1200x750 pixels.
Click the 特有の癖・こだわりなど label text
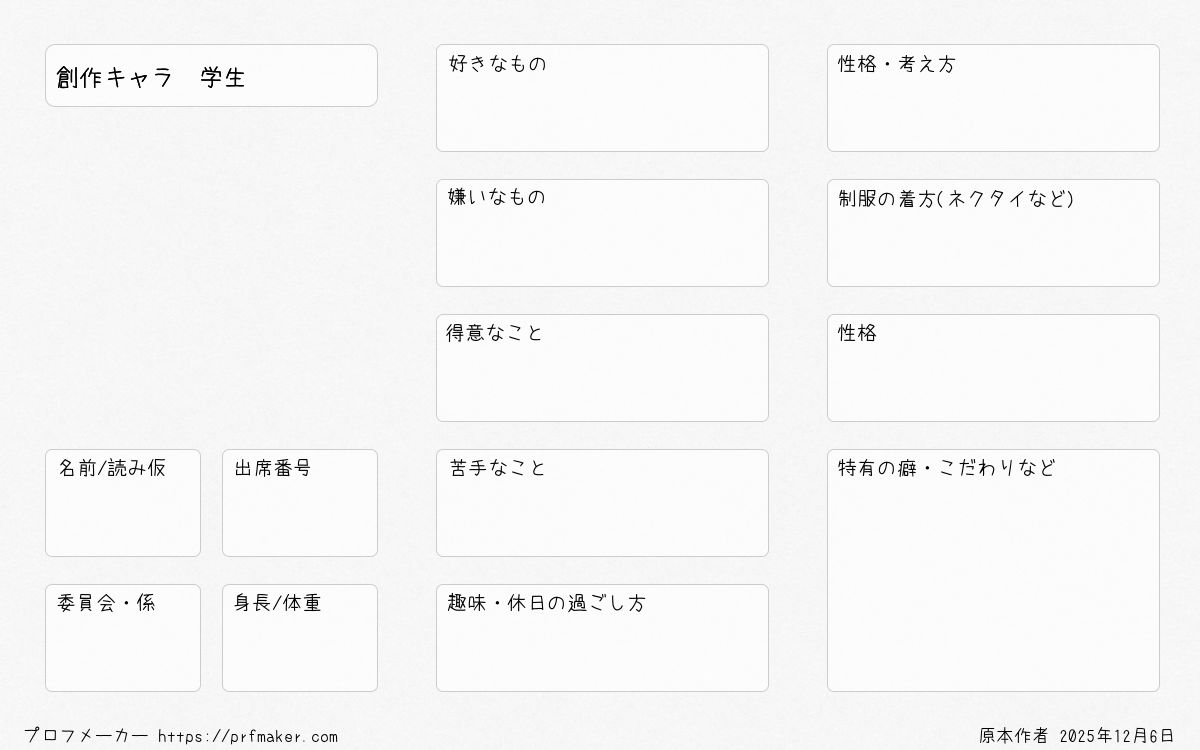tap(947, 468)
